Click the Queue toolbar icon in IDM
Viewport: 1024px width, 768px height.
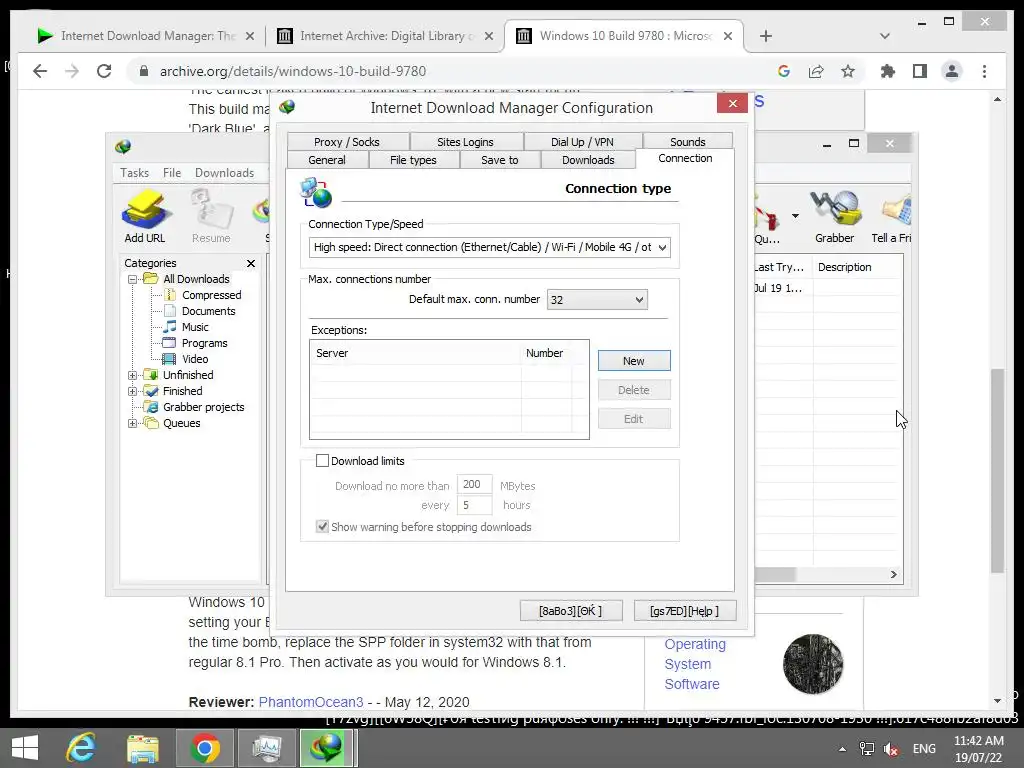click(x=768, y=219)
